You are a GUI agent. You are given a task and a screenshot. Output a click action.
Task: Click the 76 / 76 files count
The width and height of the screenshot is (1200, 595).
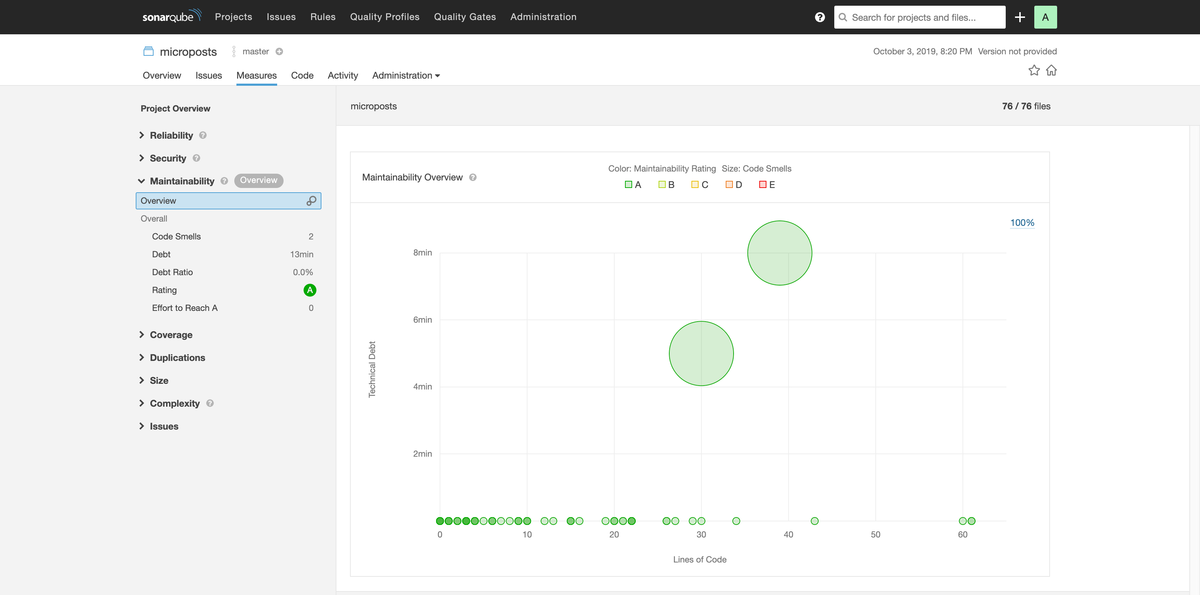1026,105
